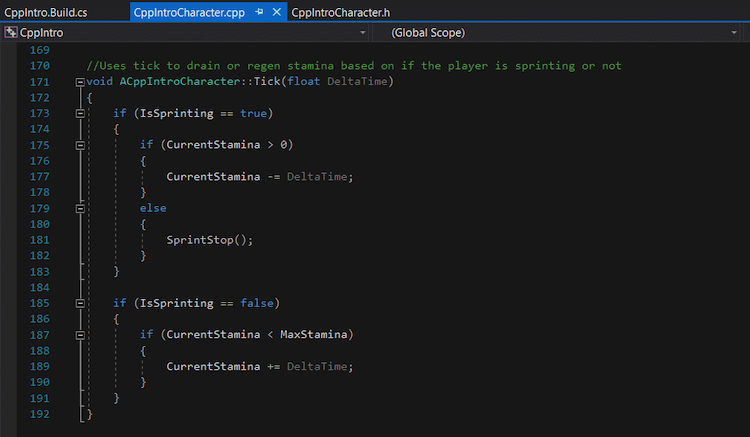Click the else keyword on line 179

pyautogui.click(x=153, y=208)
